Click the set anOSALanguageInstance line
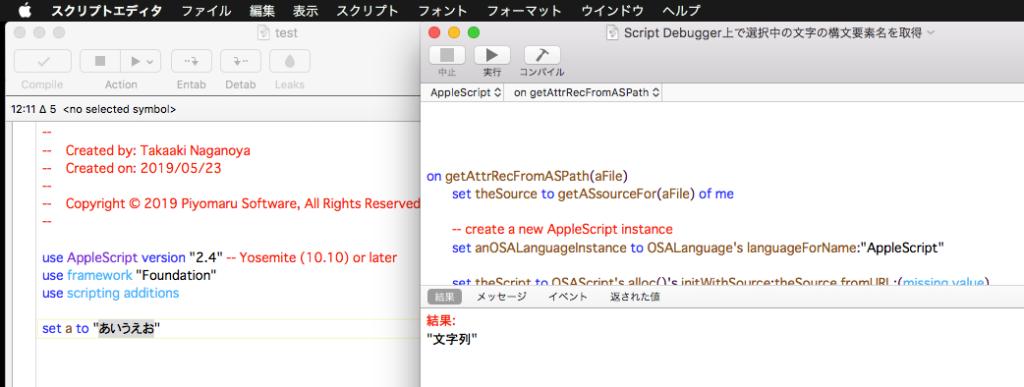Viewport: 1024px width, 387px height. click(x=698, y=248)
